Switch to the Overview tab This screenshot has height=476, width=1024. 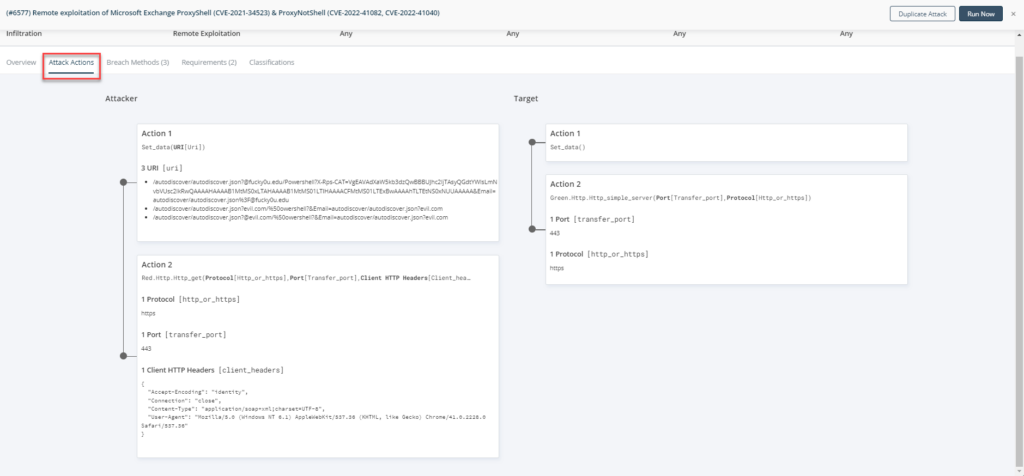tap(21, 63)
